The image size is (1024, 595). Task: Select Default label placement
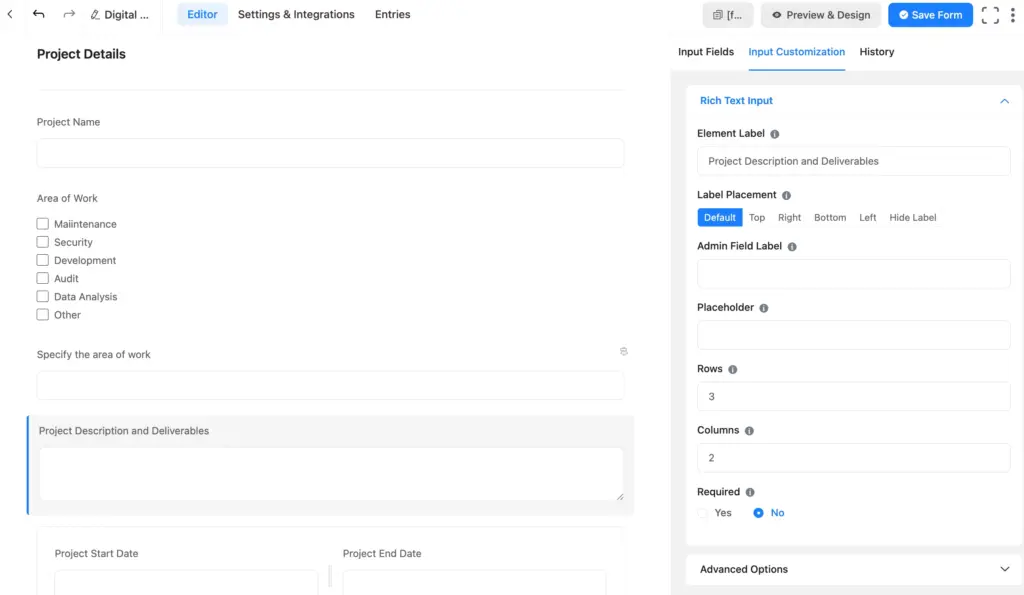click(x=720, y=217)
